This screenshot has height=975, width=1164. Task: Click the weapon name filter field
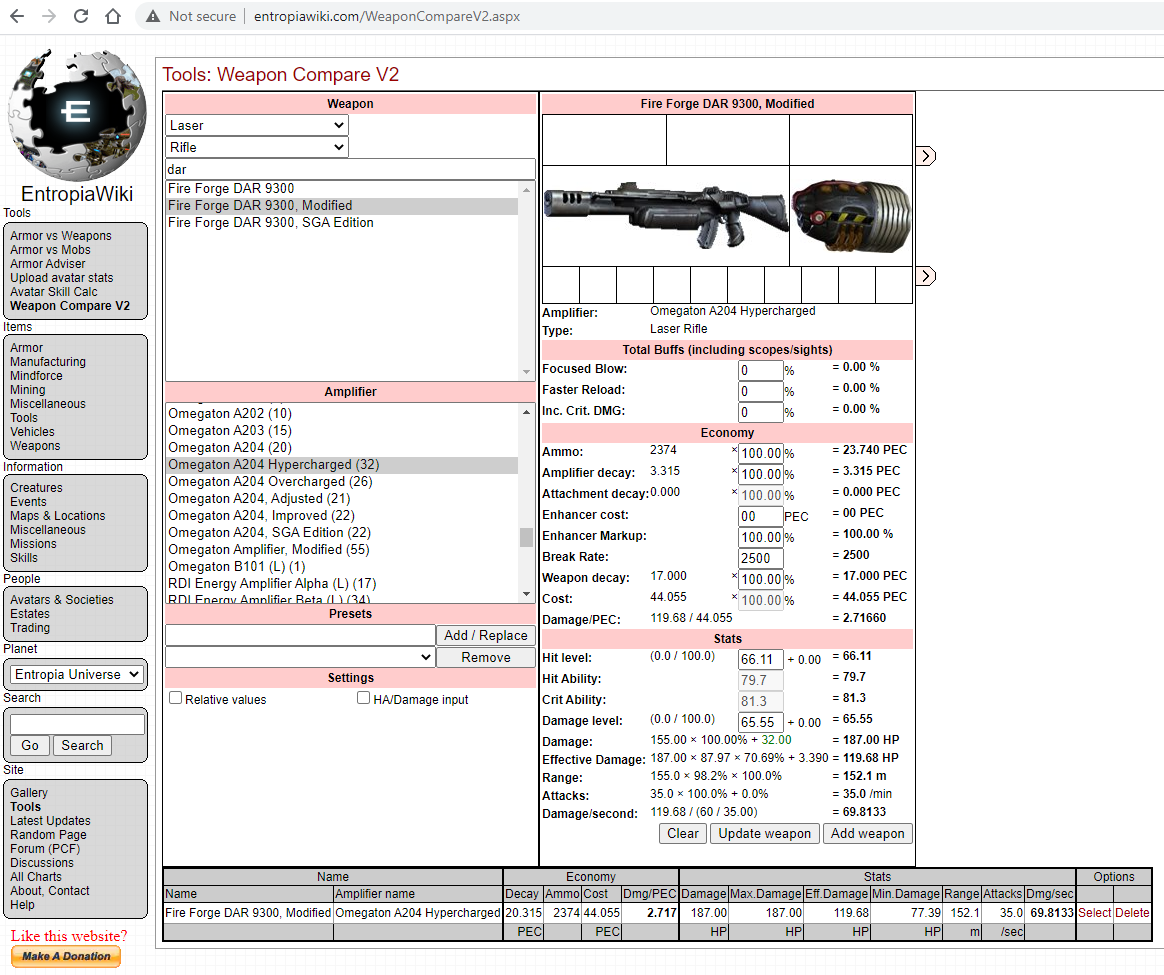click(350, 169)
